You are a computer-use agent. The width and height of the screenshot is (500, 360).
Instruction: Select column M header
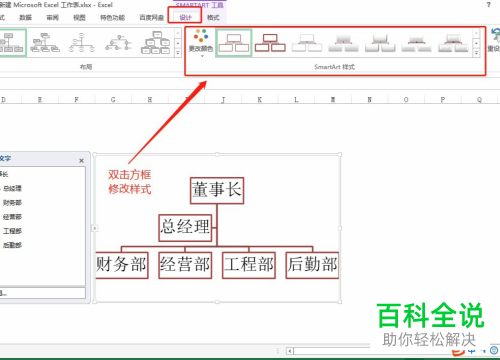(x=333, y=99)
